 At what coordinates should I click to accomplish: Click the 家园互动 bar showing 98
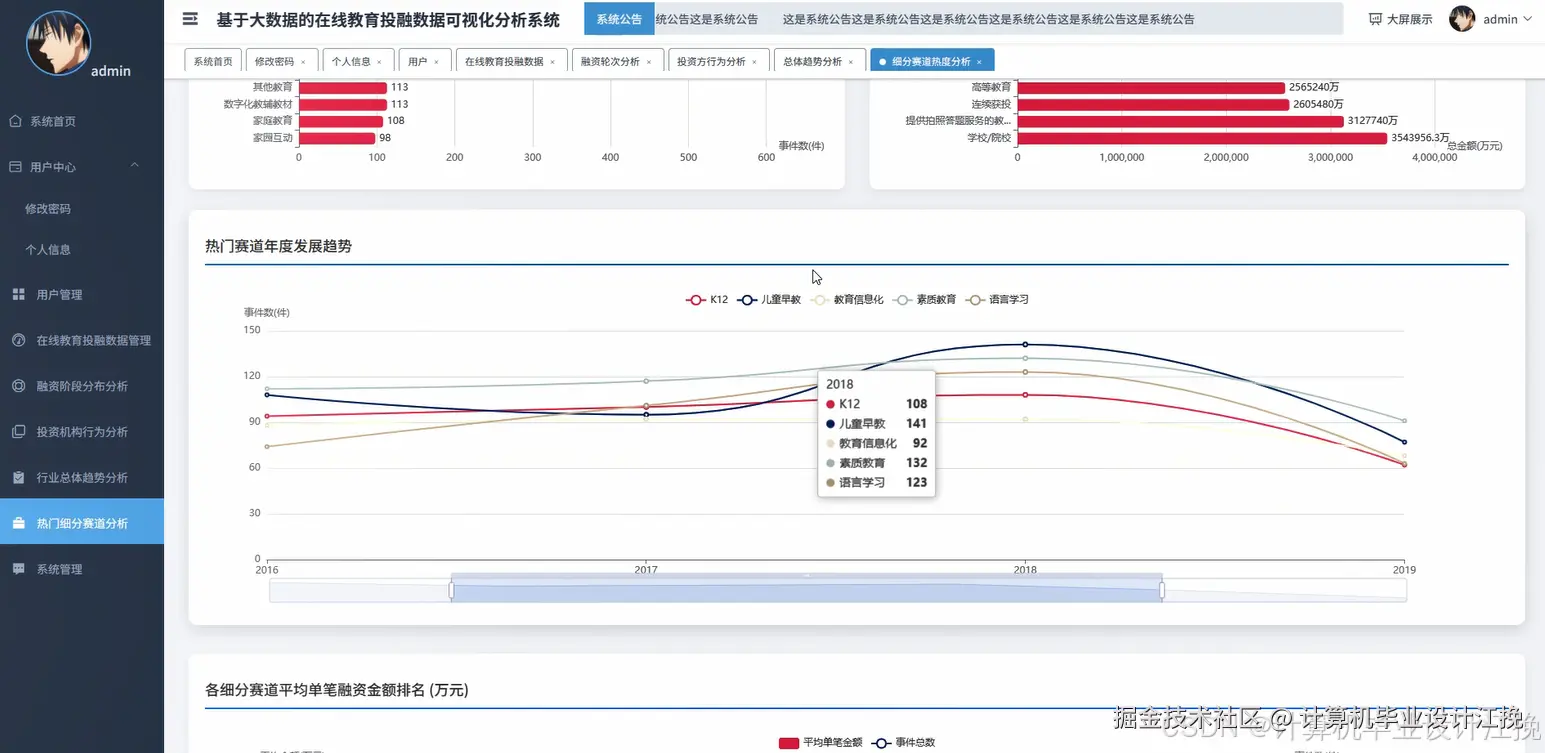point(337,138)
